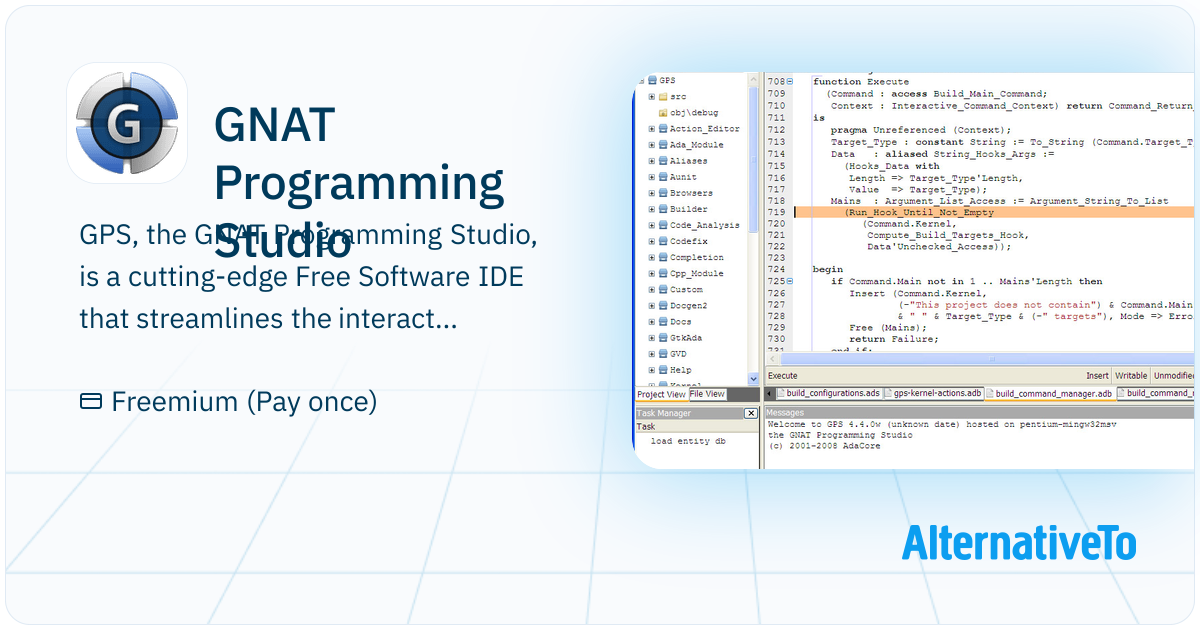Click the Help project icon
1200x630 pixels.
point(663,369)
